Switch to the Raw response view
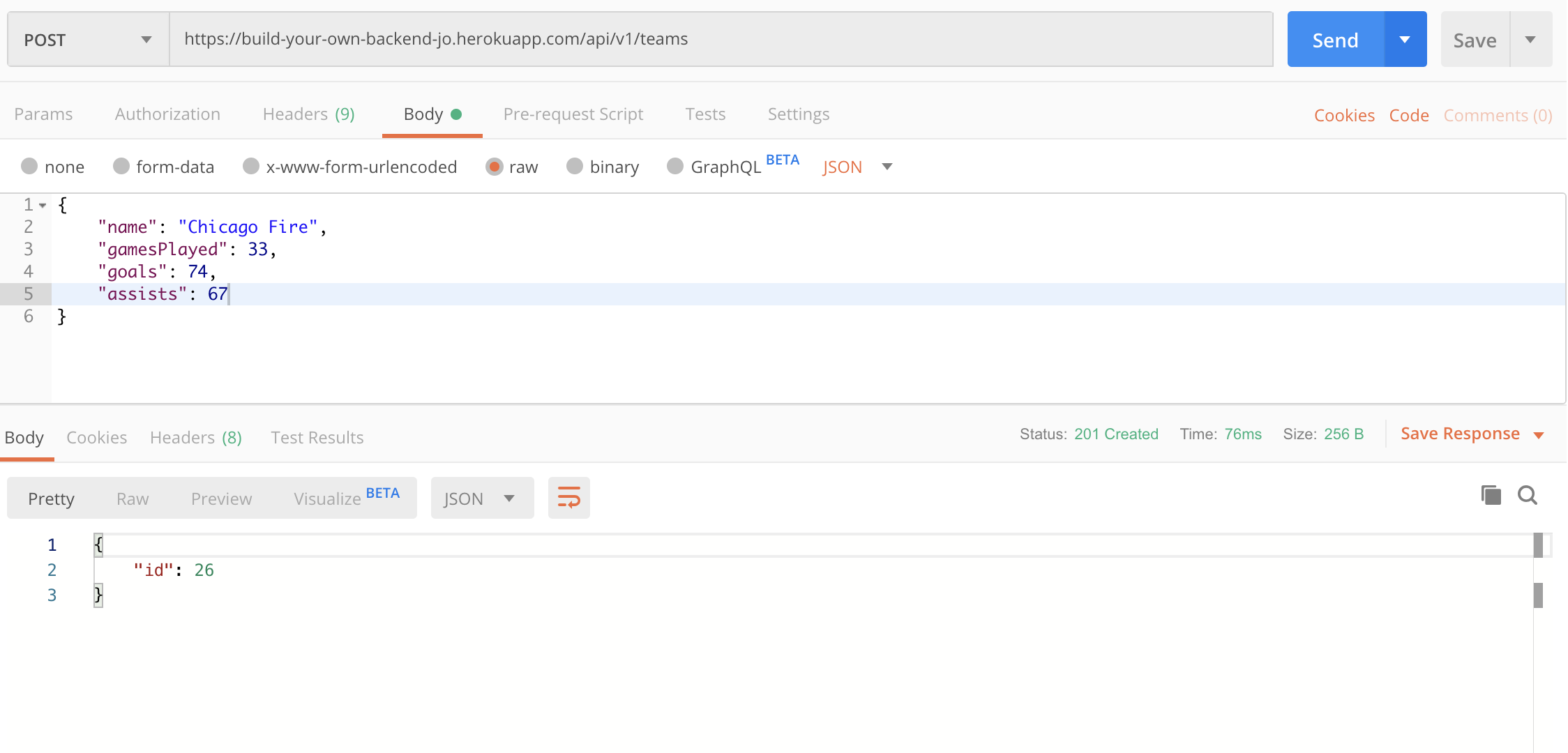Image resolution: width=1568 pixels, height=753 pixels. click(x=132, y=498)
